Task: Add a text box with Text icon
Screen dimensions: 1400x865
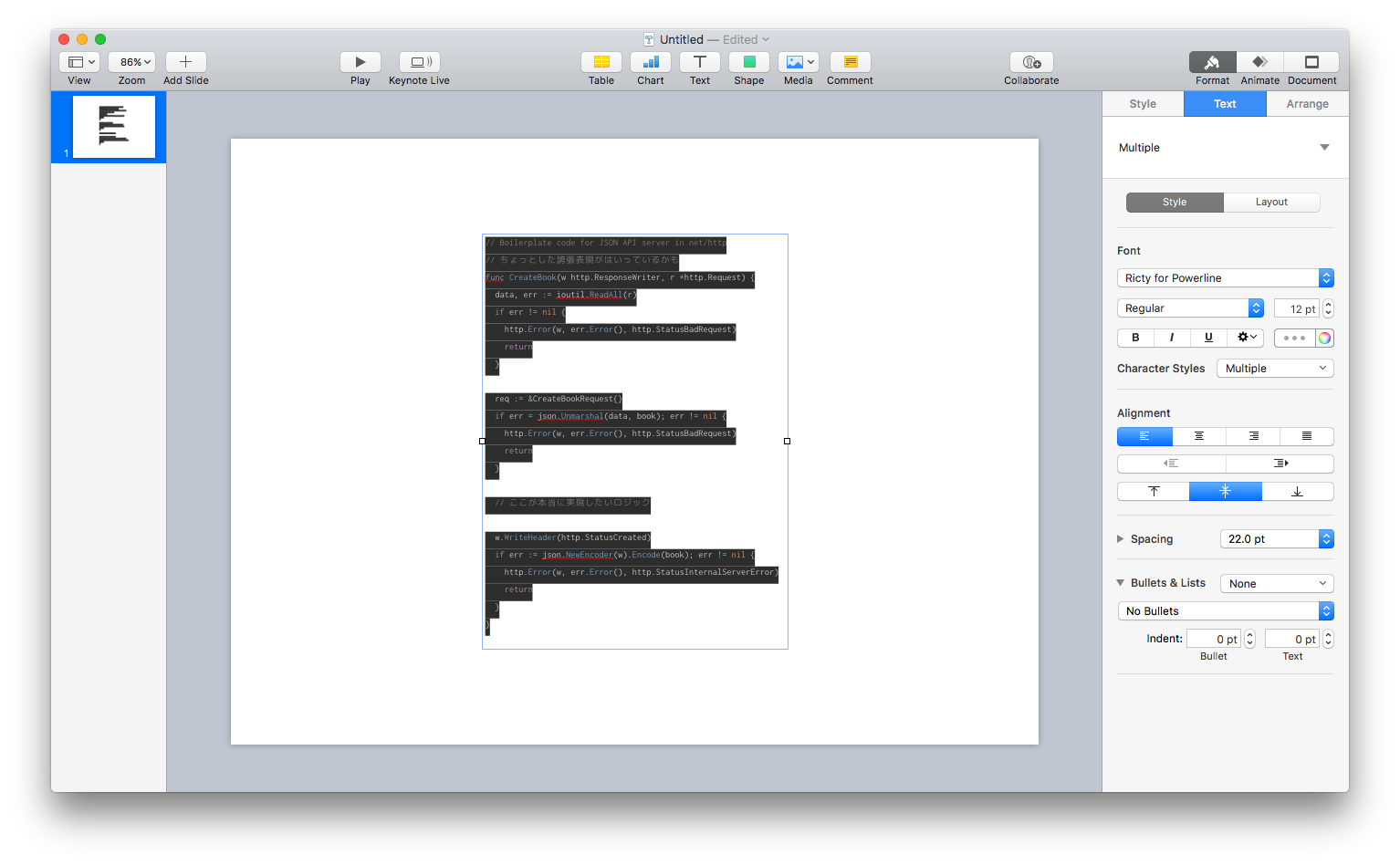Action: point(700,62)
